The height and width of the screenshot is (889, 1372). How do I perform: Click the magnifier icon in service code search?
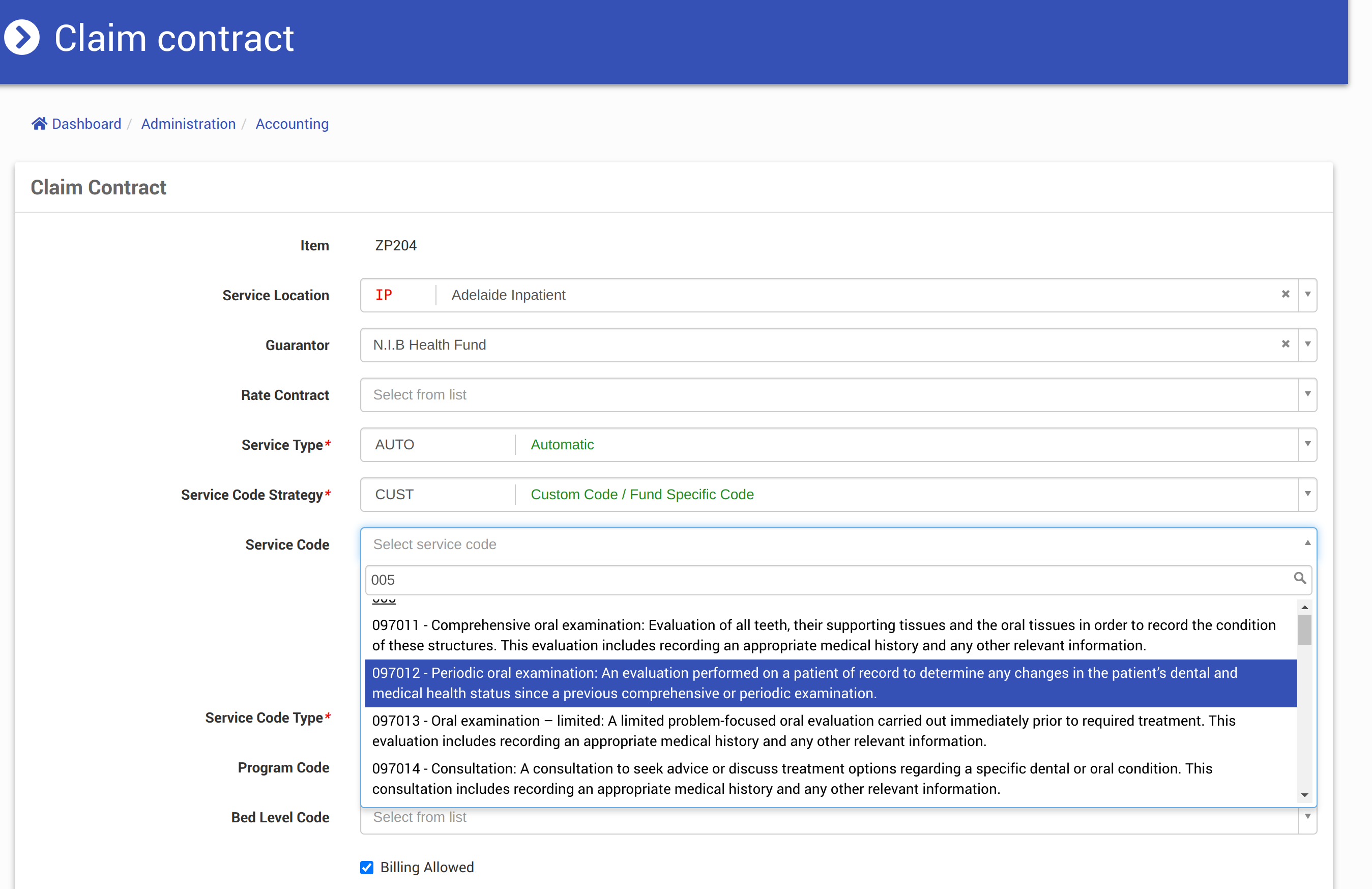1299,578
